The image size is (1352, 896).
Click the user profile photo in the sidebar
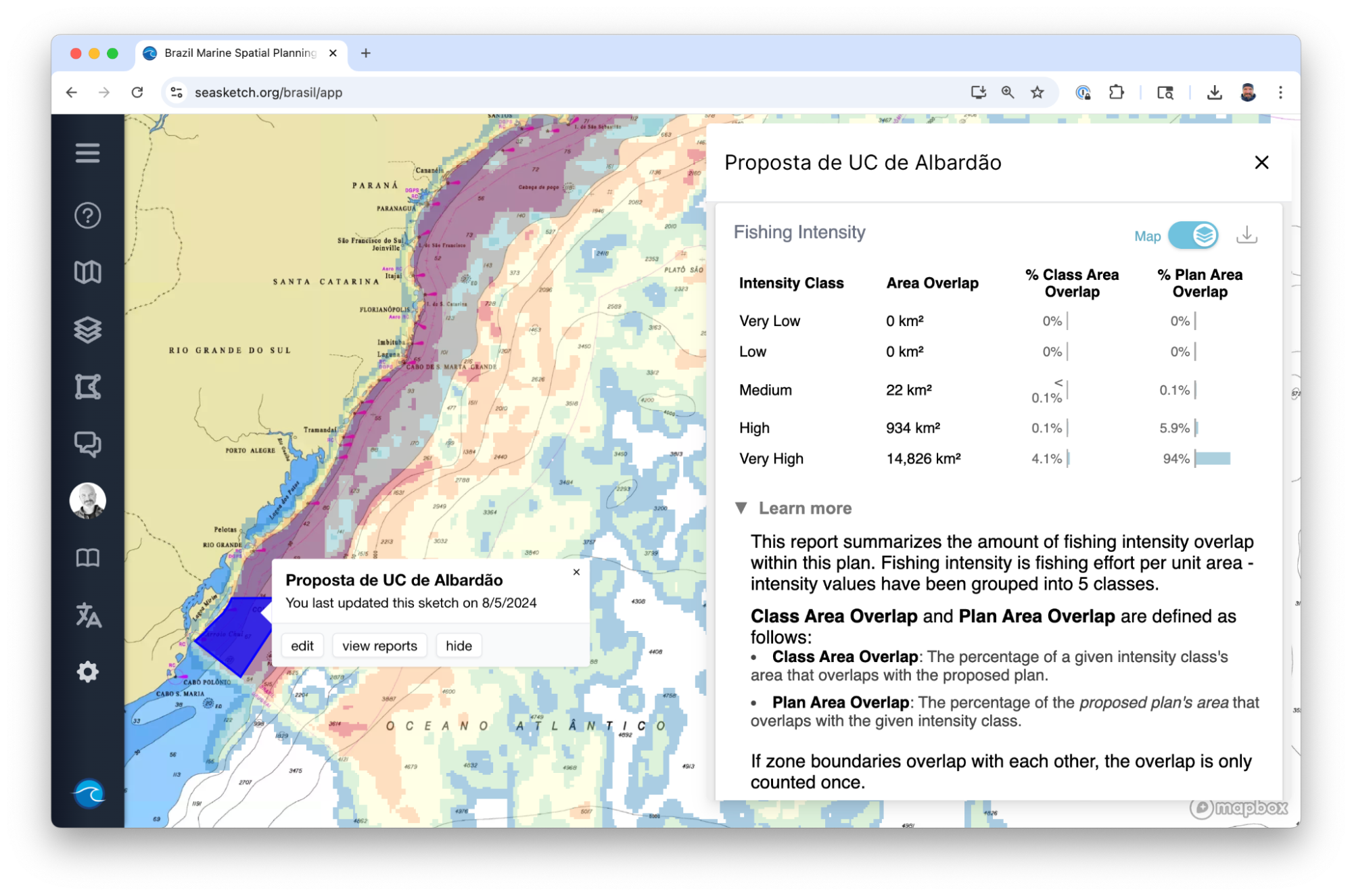[x=87, y=501]
